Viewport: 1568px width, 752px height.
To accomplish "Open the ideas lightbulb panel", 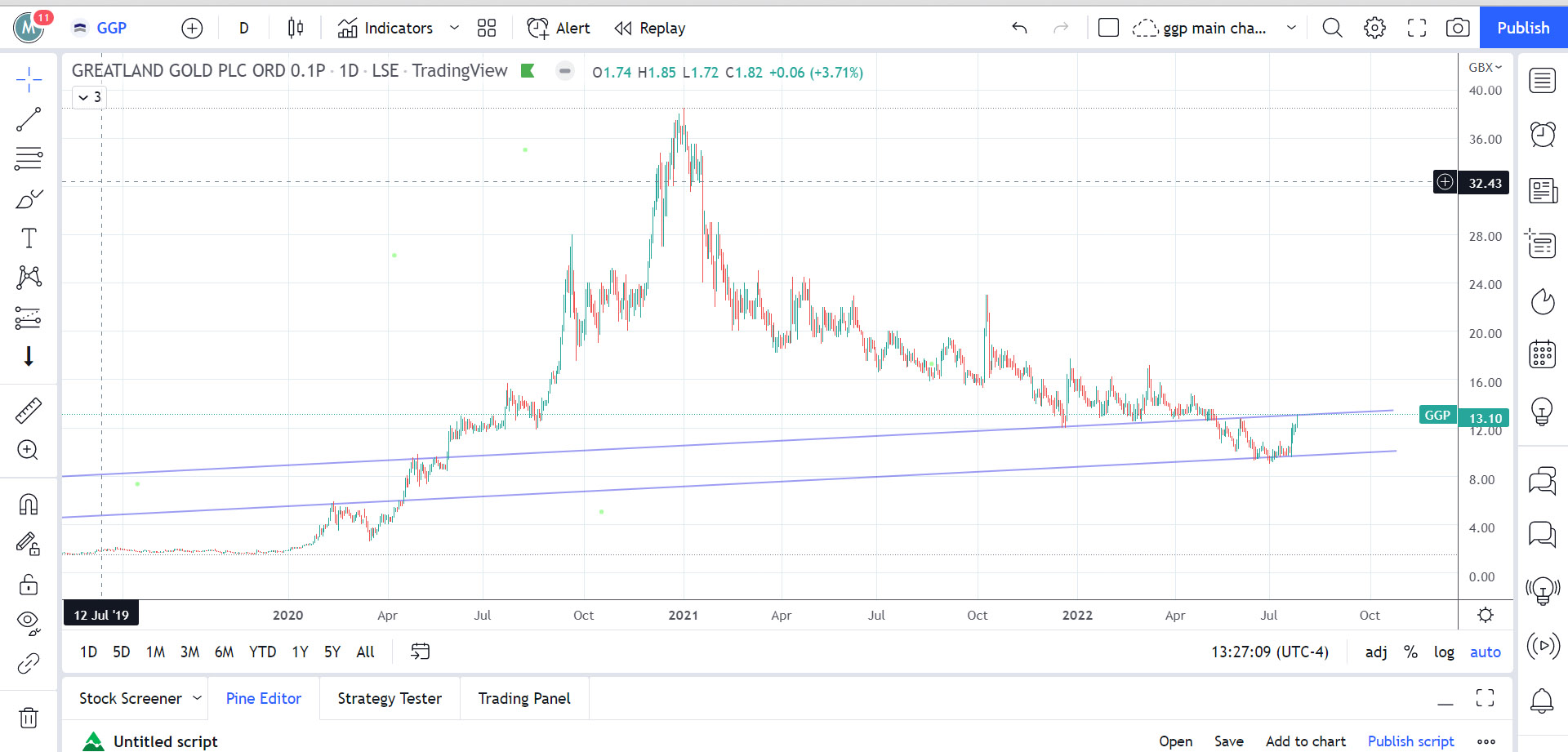I will [1543, 411].
